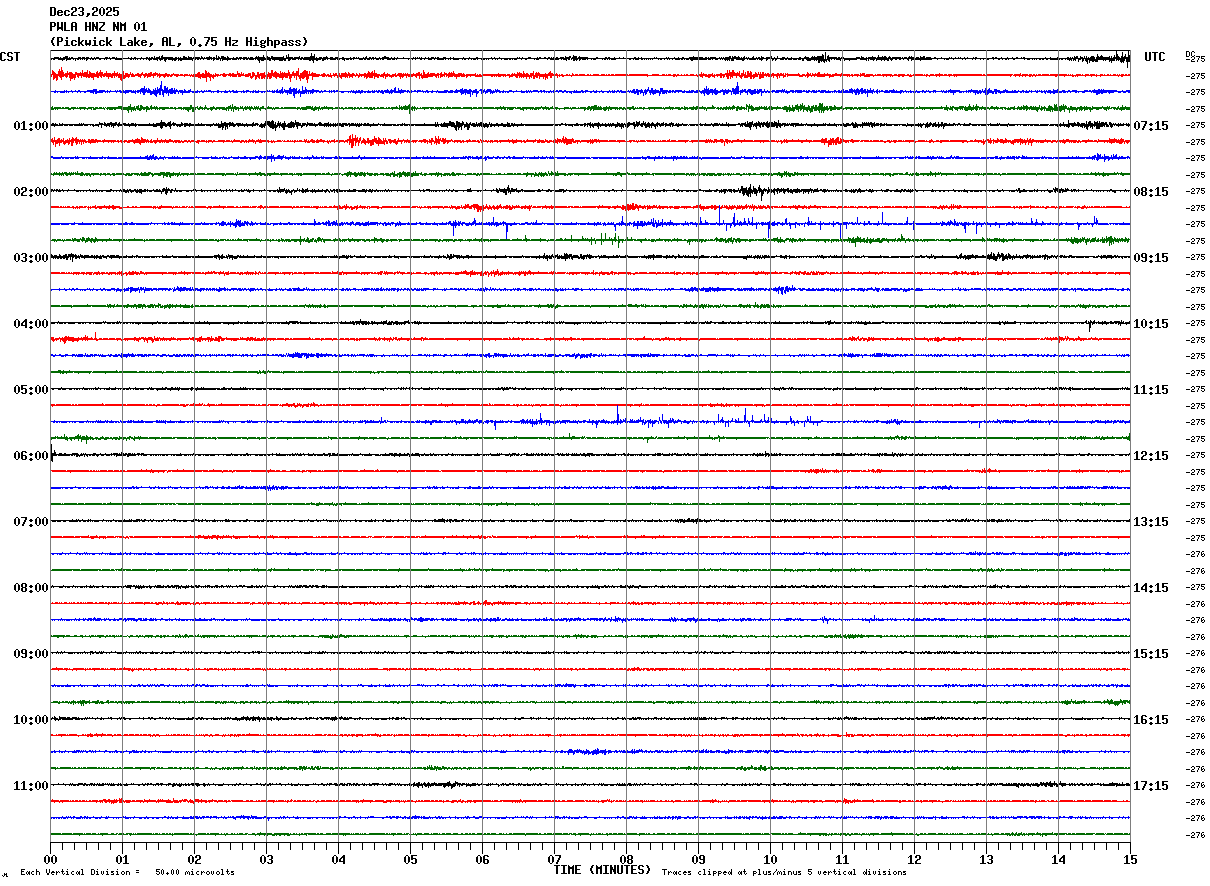Click the "15:15" UTC time label
Screen dimensions: 1210x886
(x=1151, y=654)
